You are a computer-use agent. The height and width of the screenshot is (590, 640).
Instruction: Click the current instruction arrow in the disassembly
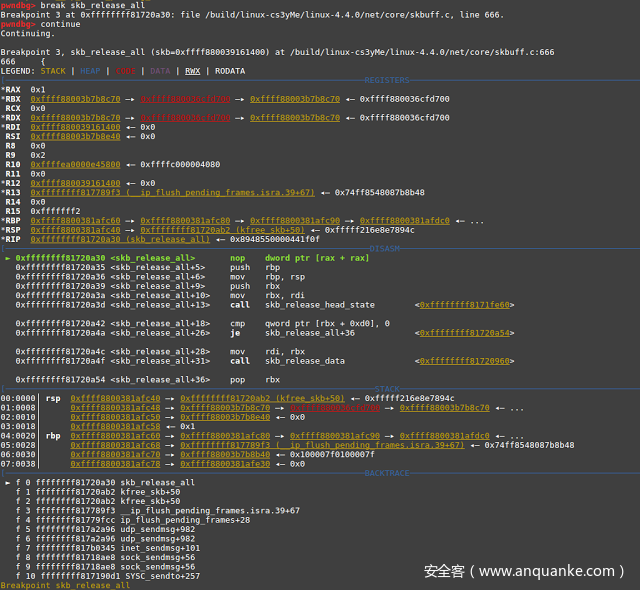8,258
